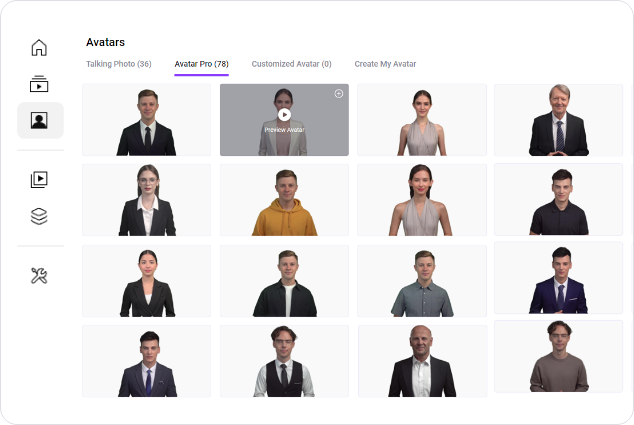
Task: Pick the man wearing vest and glasses
Action: click(x=284, y=361)
